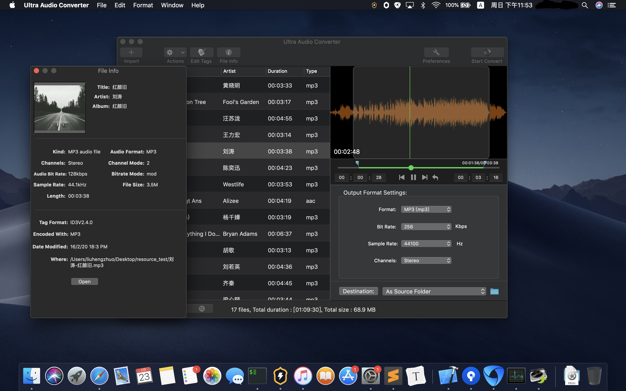The image size is (626, 391).
Task: Click the trim end marker on timeline
Action: [x=484, y=163]
